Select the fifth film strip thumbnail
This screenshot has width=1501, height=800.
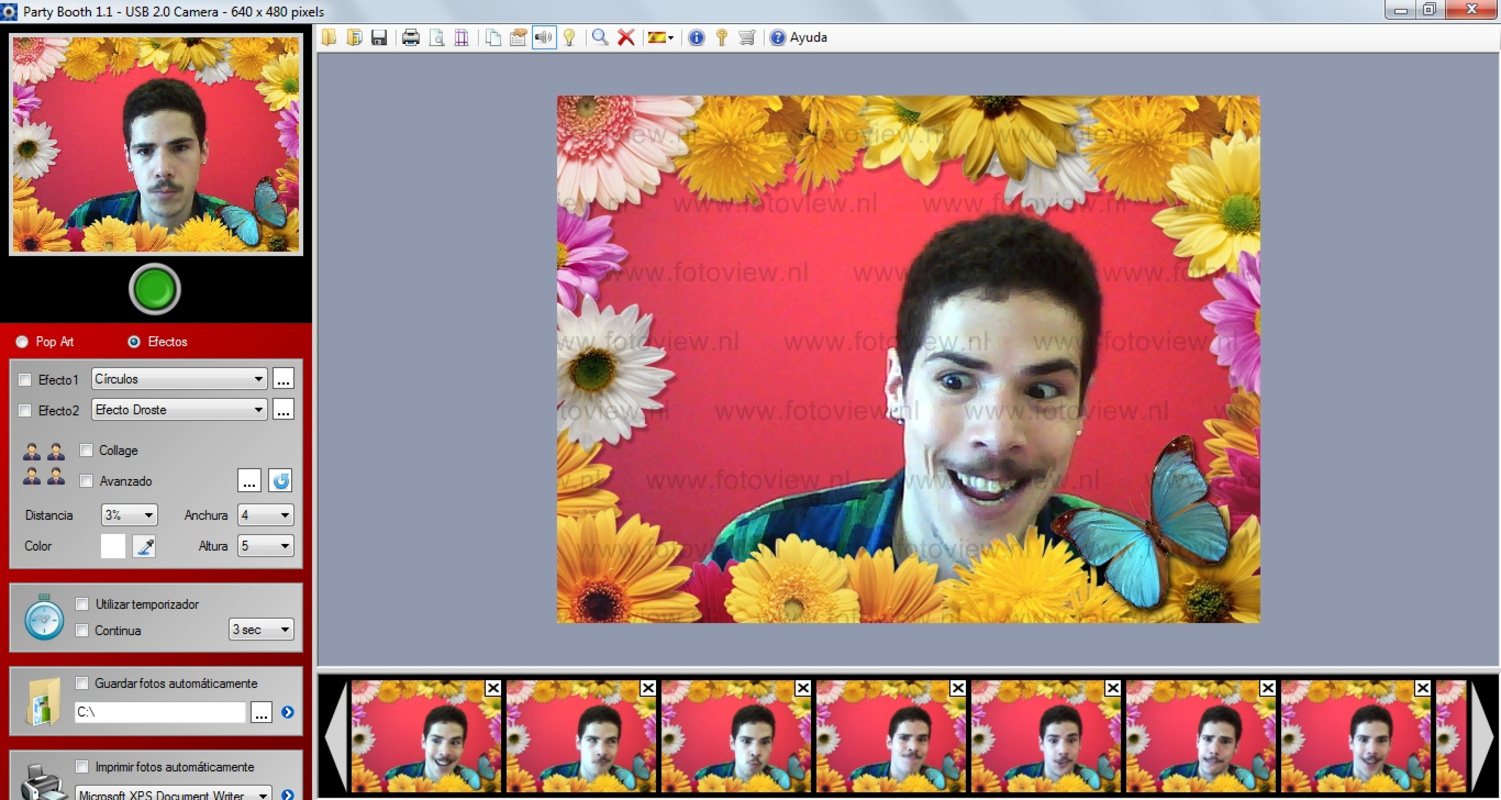click(x=1045, y=736)
